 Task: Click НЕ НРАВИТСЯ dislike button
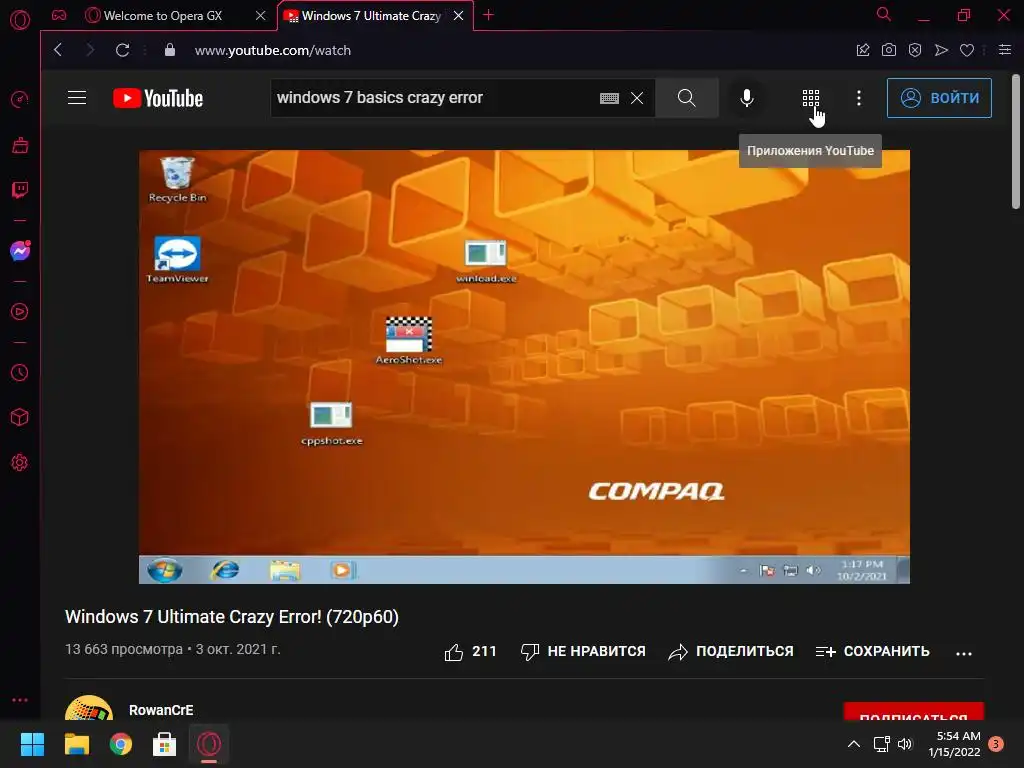pos(583,651)
